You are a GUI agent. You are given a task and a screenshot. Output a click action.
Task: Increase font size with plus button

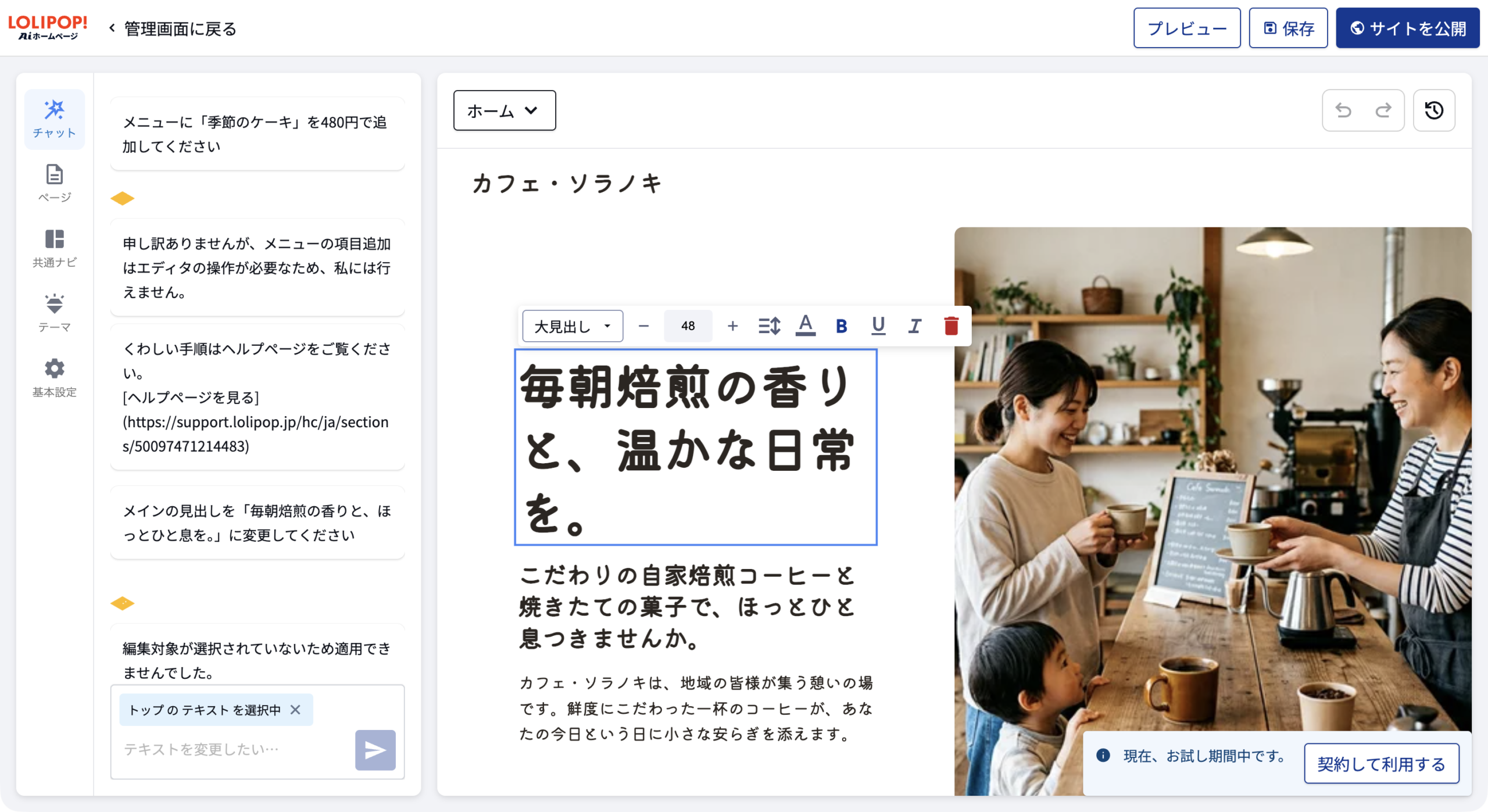click(732, 326)
